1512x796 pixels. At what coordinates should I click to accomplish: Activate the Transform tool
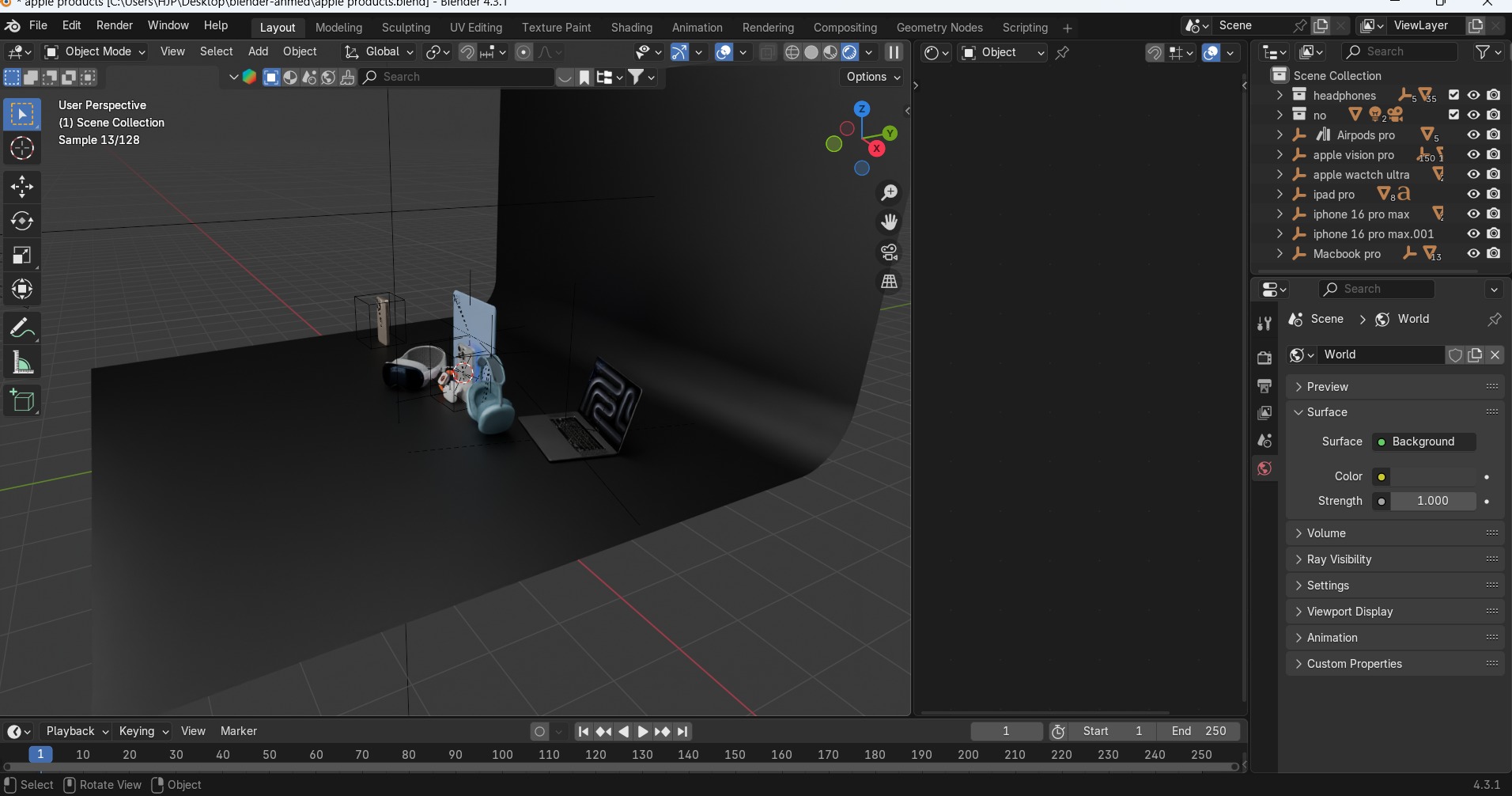(22, 289)
